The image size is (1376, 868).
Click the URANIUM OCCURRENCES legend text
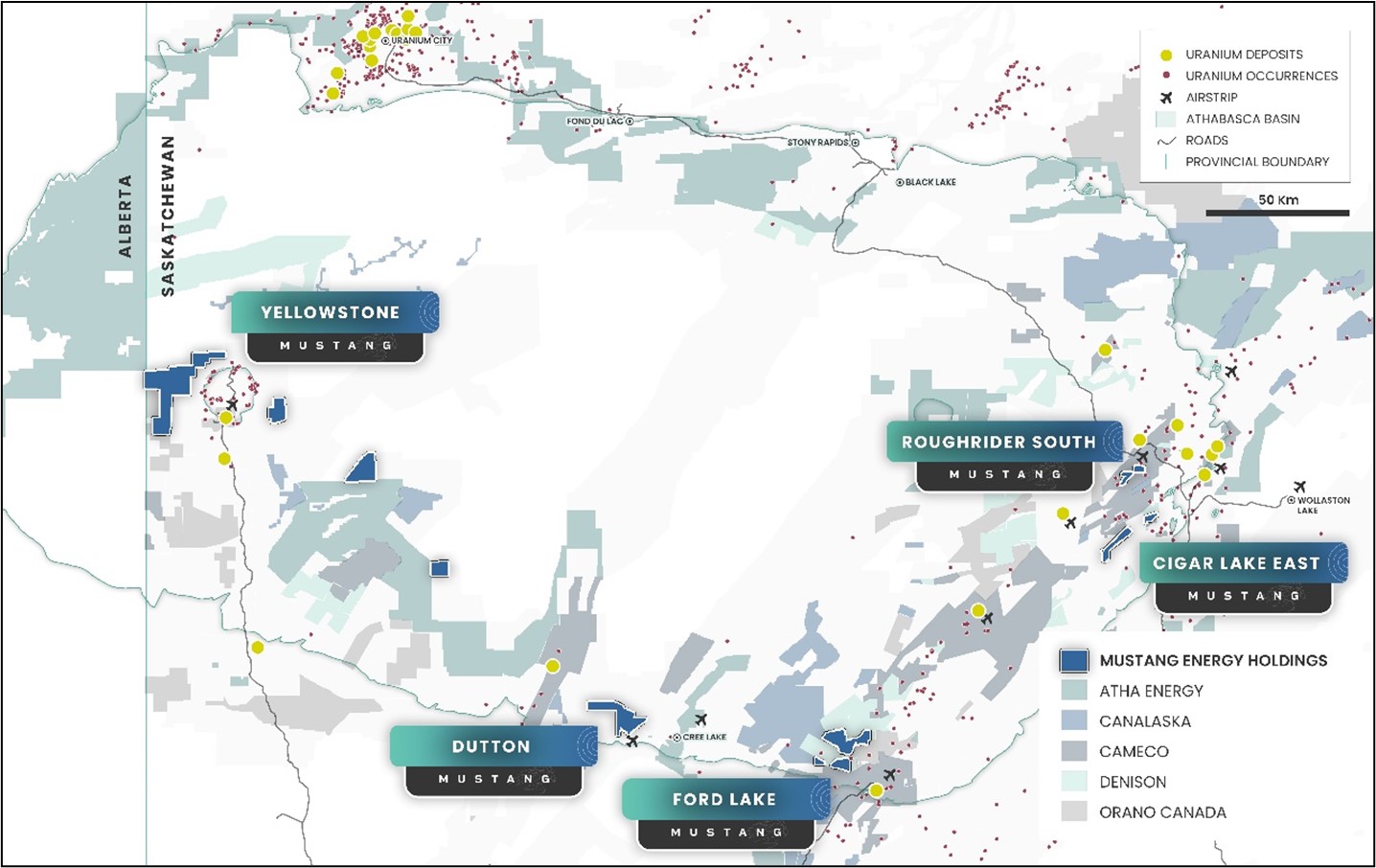click(x=1261, y=76)
